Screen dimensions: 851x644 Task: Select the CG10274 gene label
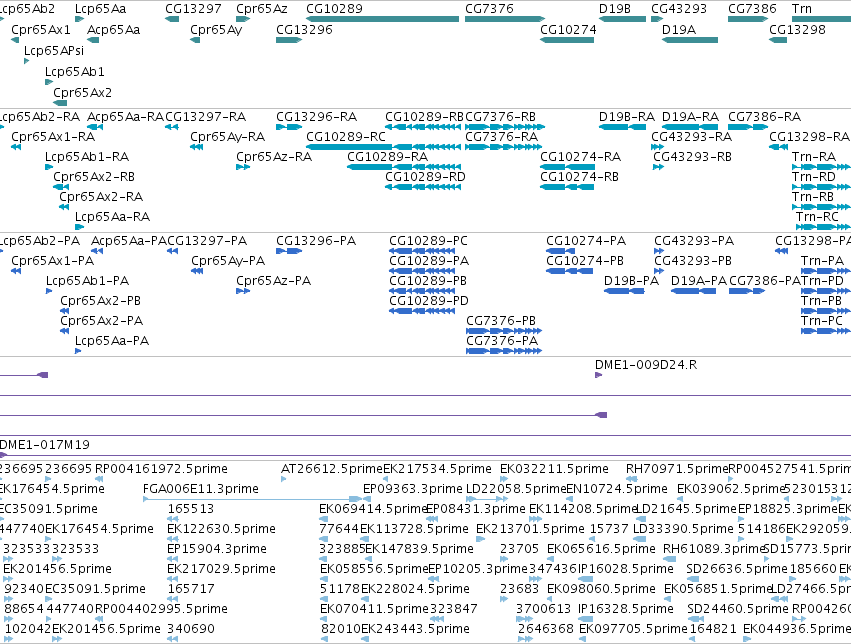[568, 30]
